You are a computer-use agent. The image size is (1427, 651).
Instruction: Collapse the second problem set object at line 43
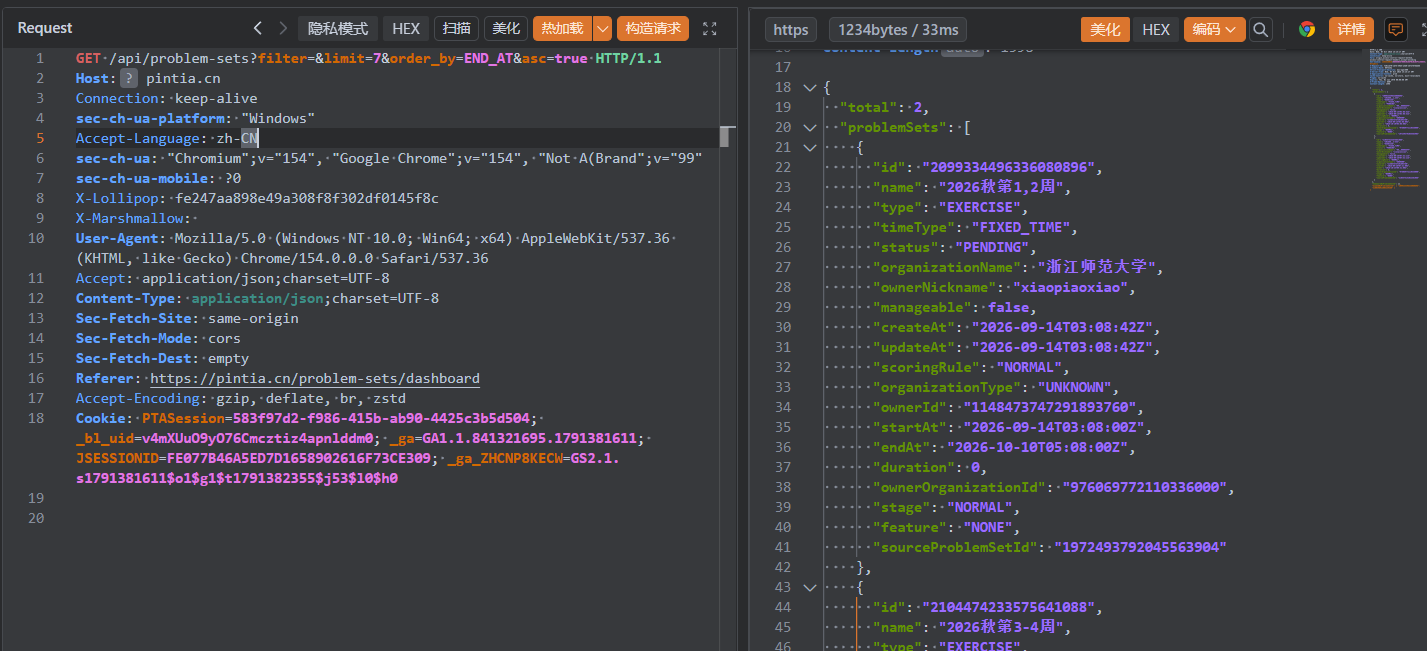pos(810,587)
